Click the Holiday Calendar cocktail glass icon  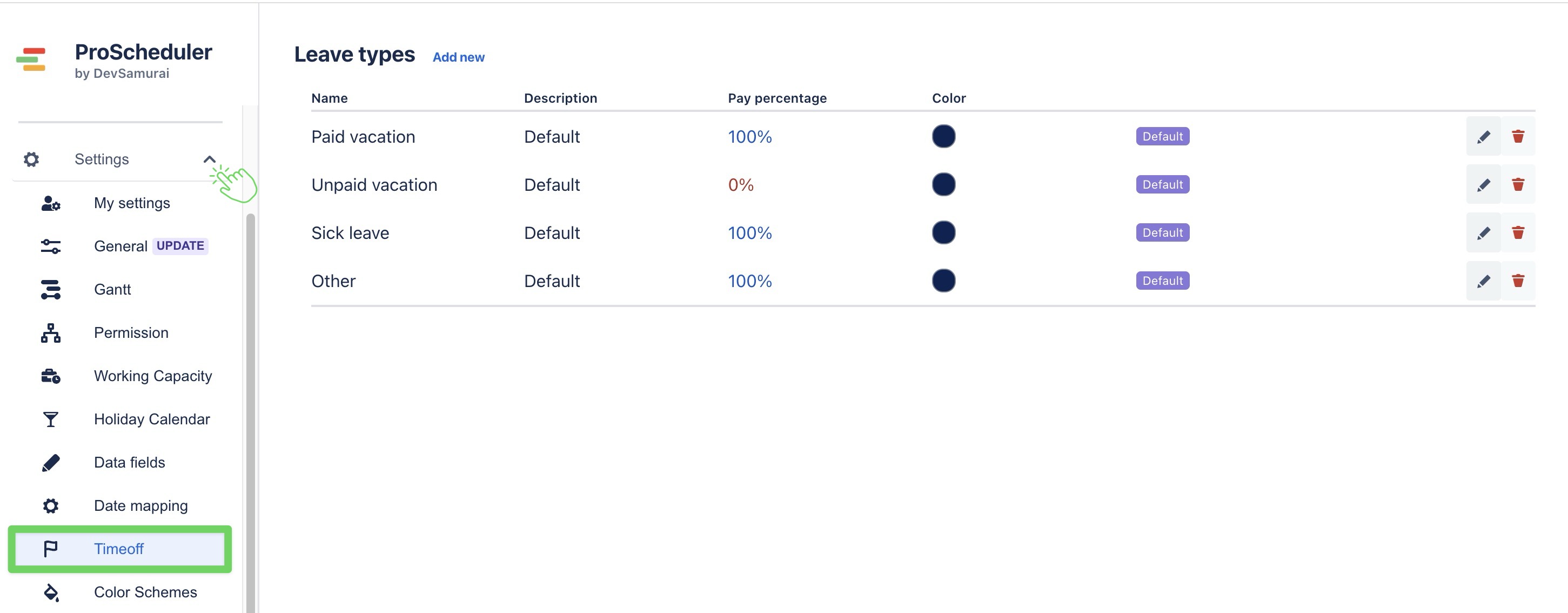tap(51, 419)
